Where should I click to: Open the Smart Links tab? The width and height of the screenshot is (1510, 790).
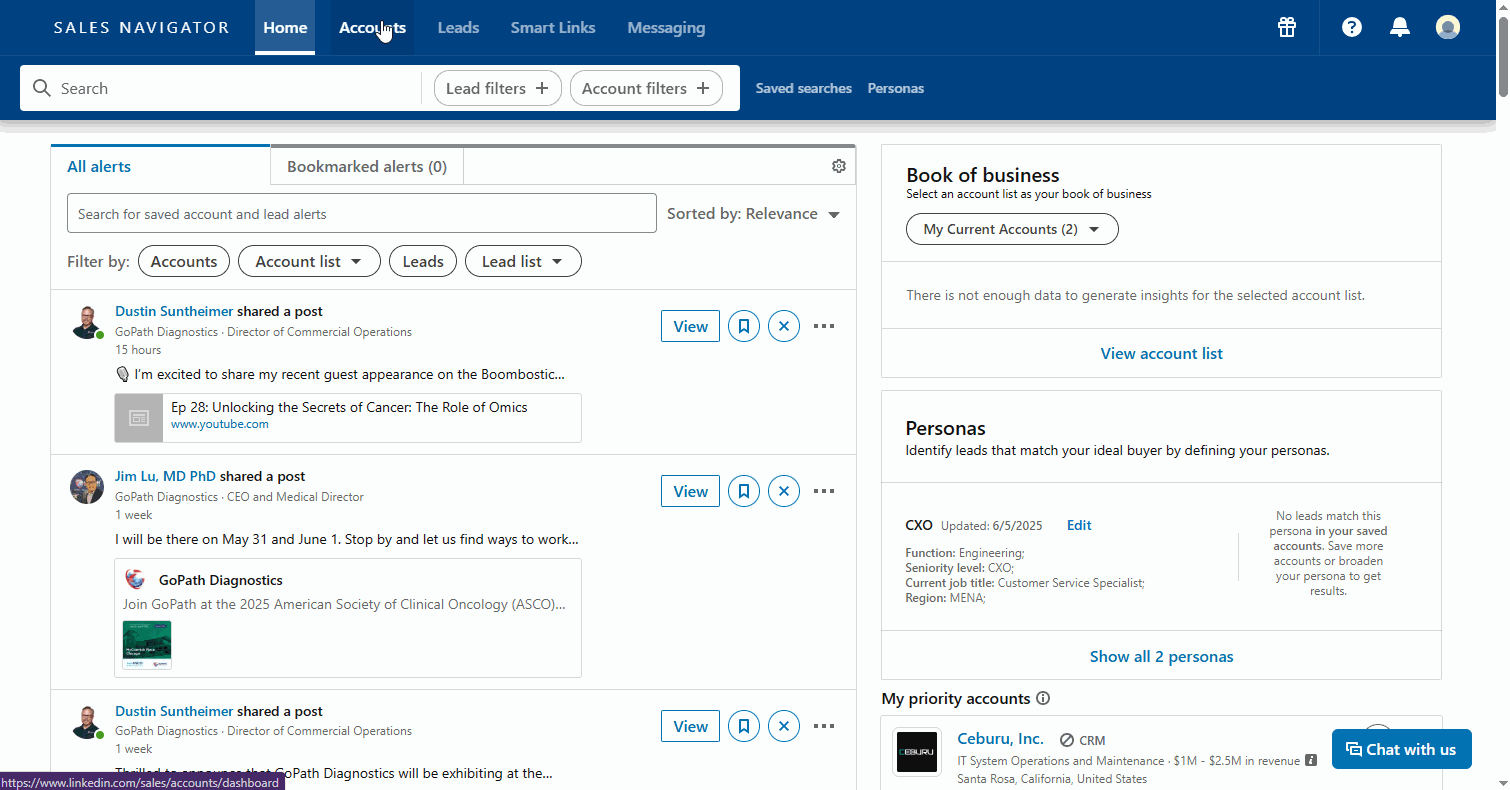coord(553,28)
